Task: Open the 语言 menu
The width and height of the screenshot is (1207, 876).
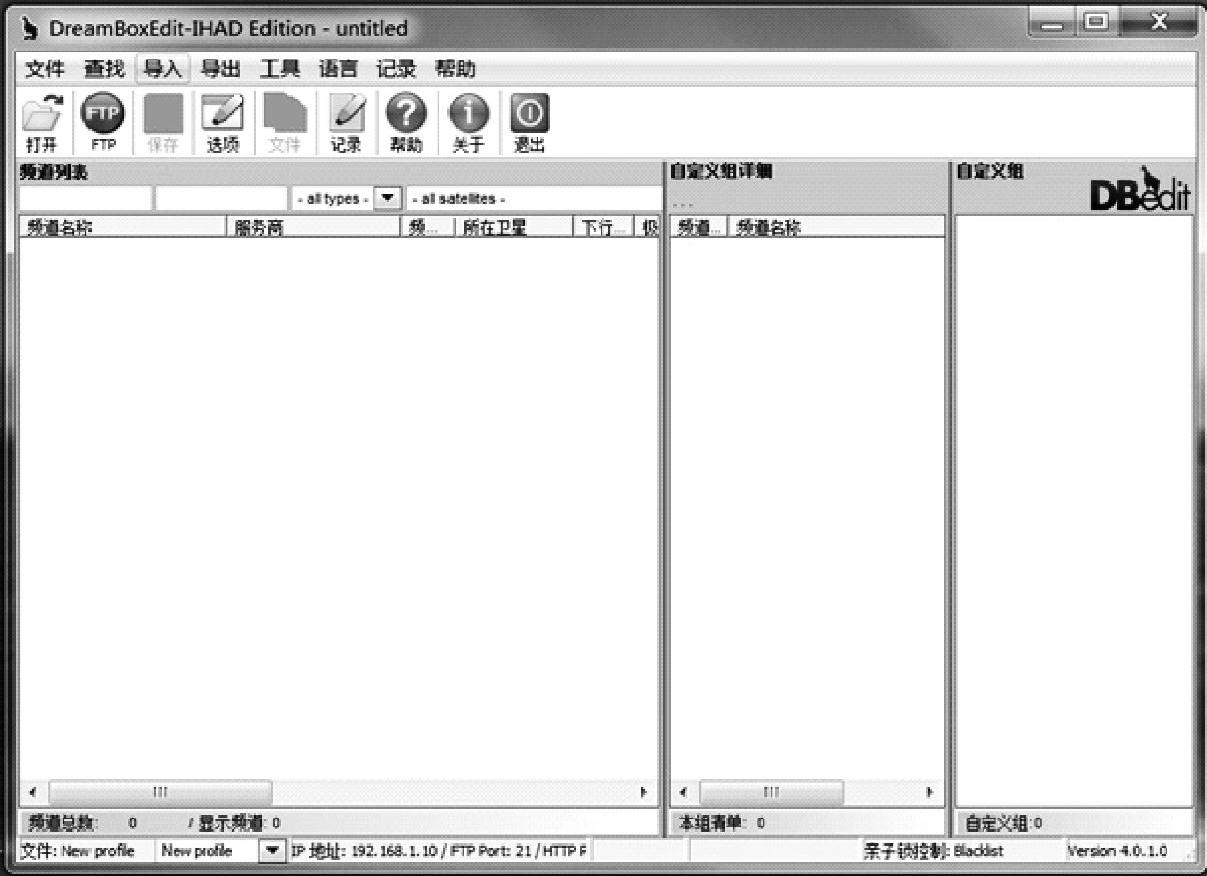Action: point(338,69)
